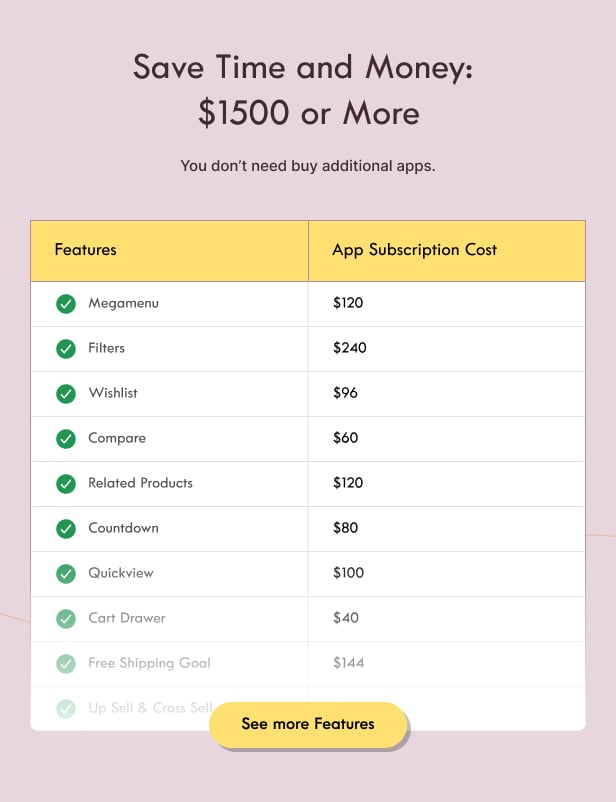Select the $240 Filters cost cell
Screen dimensions: 616x802
tap(447, 349)
